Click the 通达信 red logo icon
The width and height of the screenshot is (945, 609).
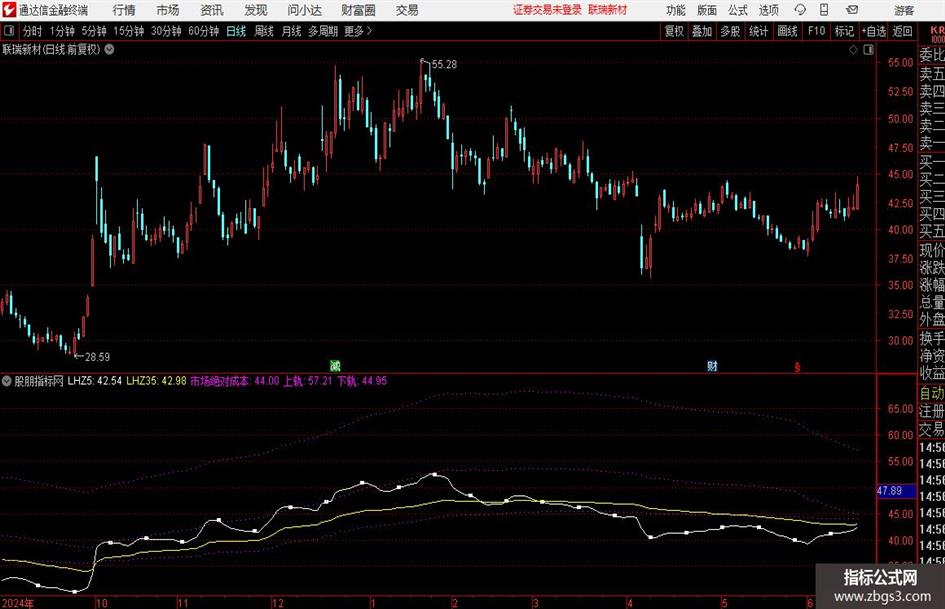point(9,10)
